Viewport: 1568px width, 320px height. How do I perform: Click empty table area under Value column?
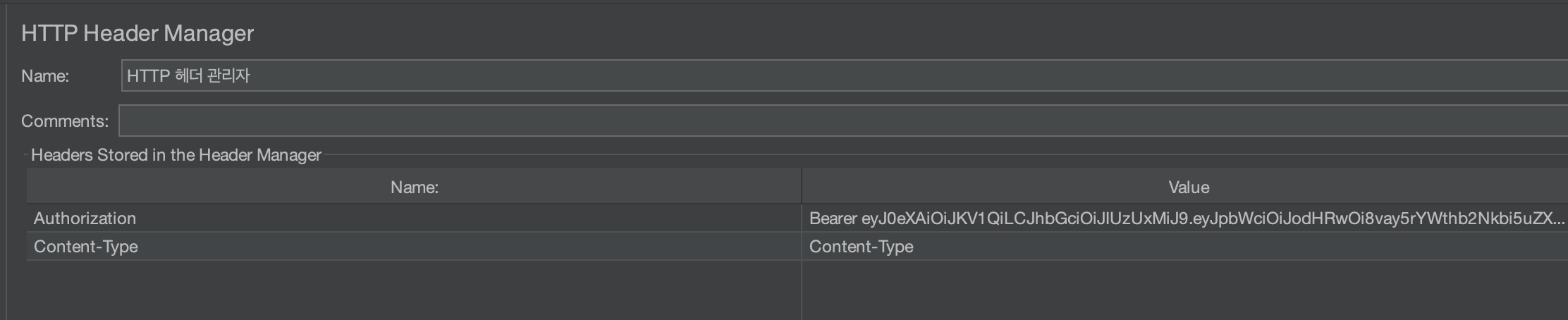click(x=1185, y=290)
